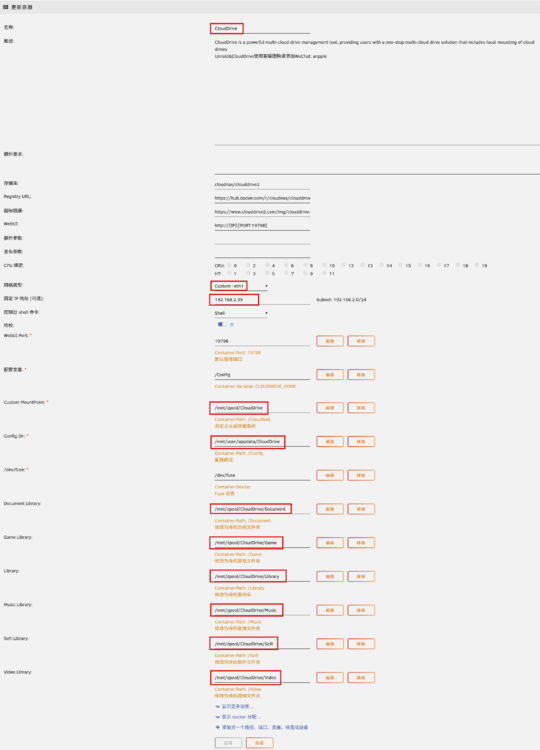The height and width of the screenshot is (750, 540).
Task: Click the WebUI Port field 19798
Action: click(x=262, y=342)
